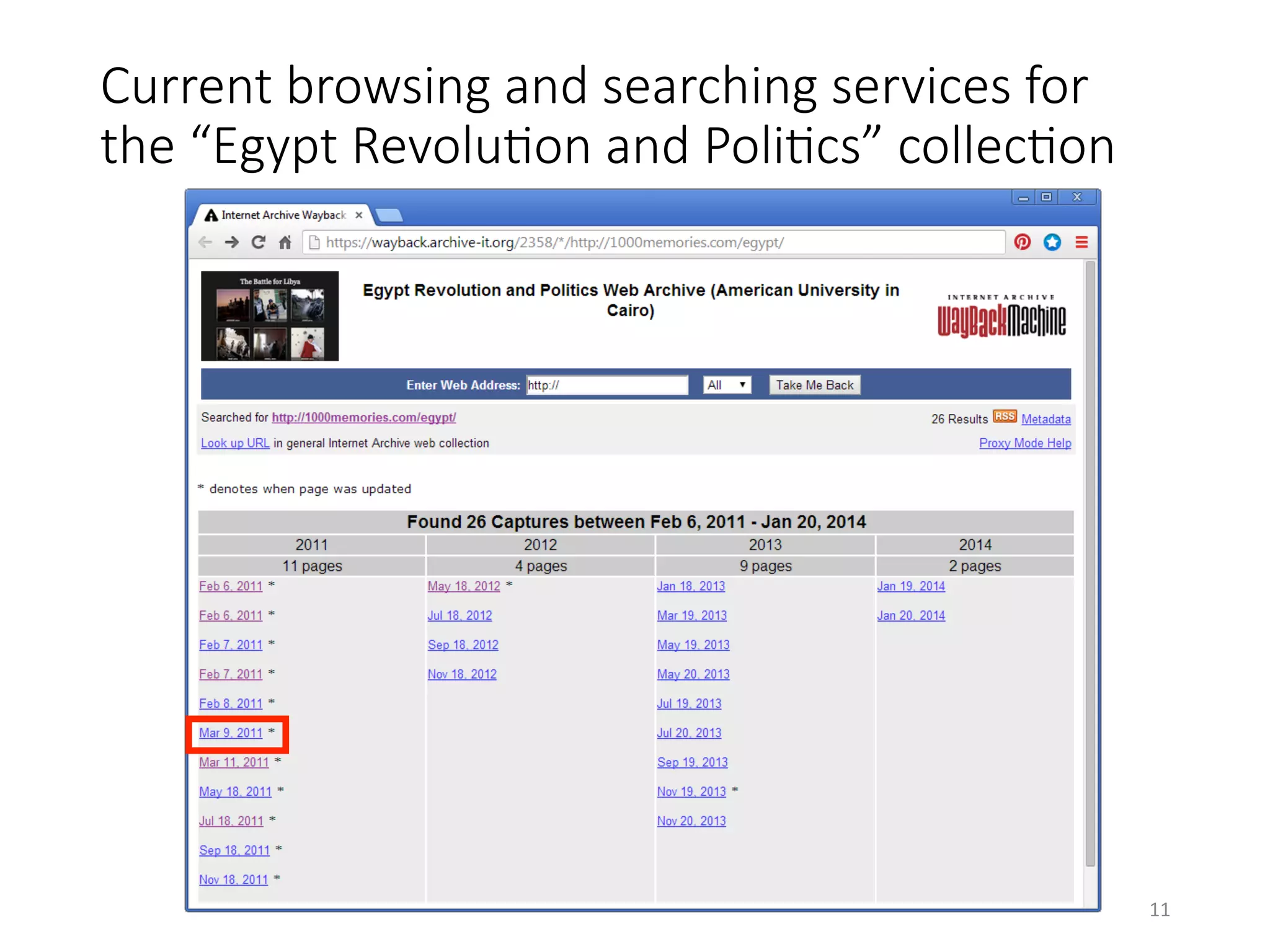Open Sep 19, 2013 capture
Screen dimensions: 1270x952
(x=693, y=762)
